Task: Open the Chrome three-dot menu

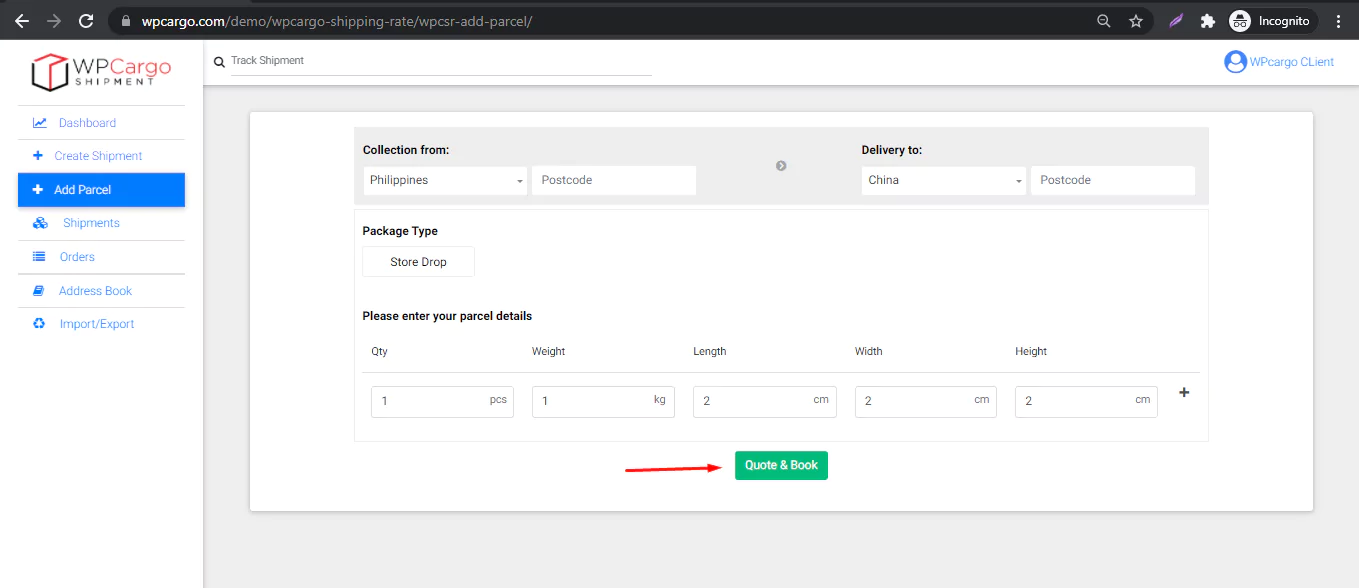Action: 1338,21
